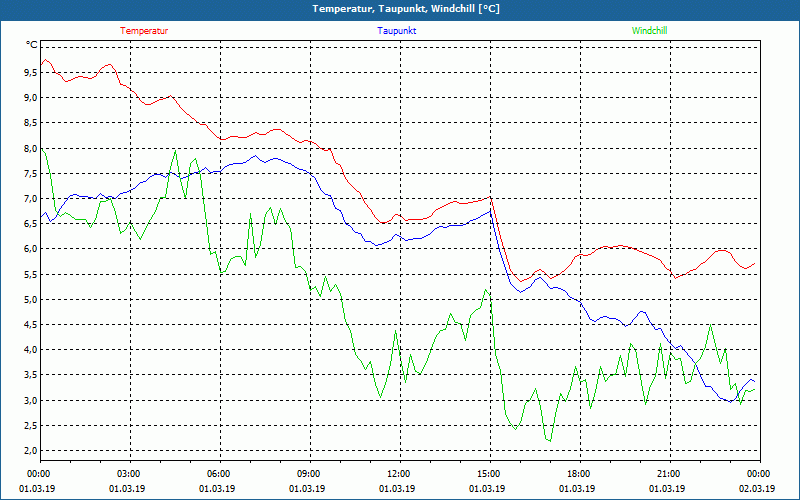Click the 01.03.19 date under 12:00
The image size is (800, 500).
click(x=397, y=489)
